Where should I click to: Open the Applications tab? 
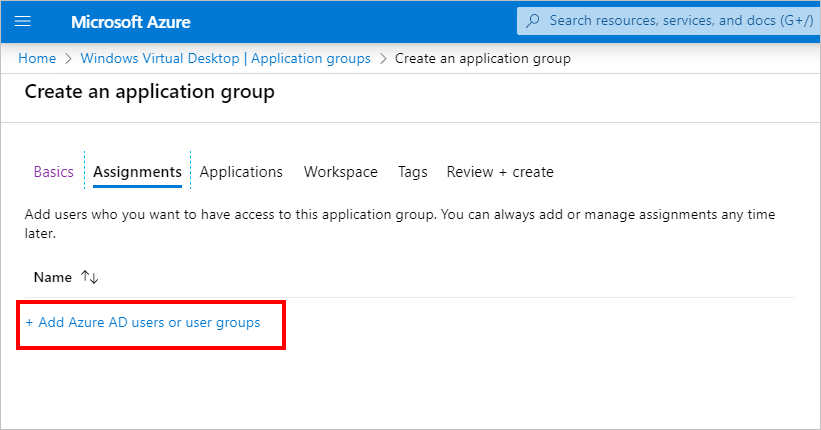[x=241, y=172]
